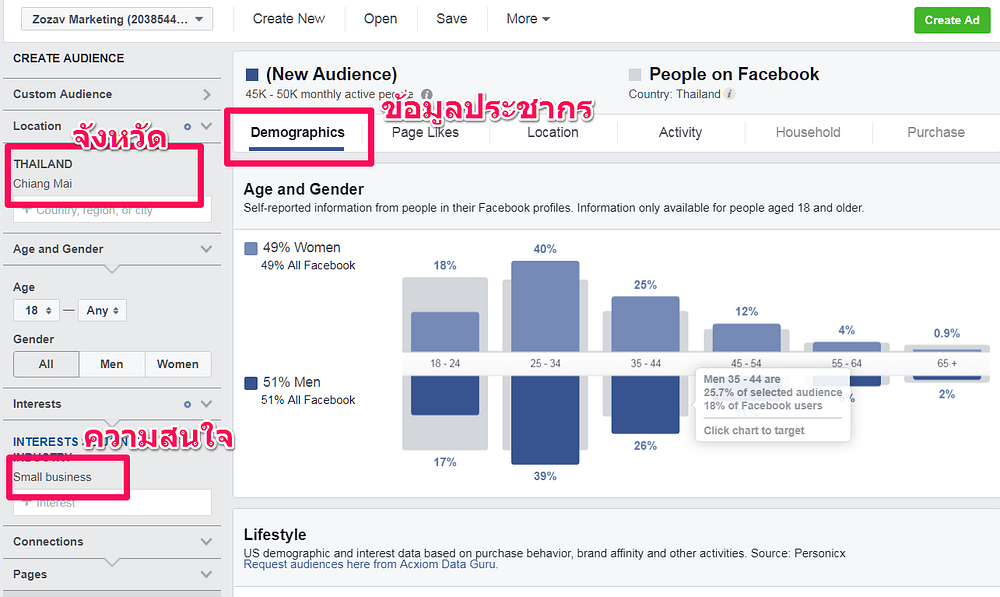
Task: Expand the Custom Audience section arrow
Action: [x=207, y=94]
